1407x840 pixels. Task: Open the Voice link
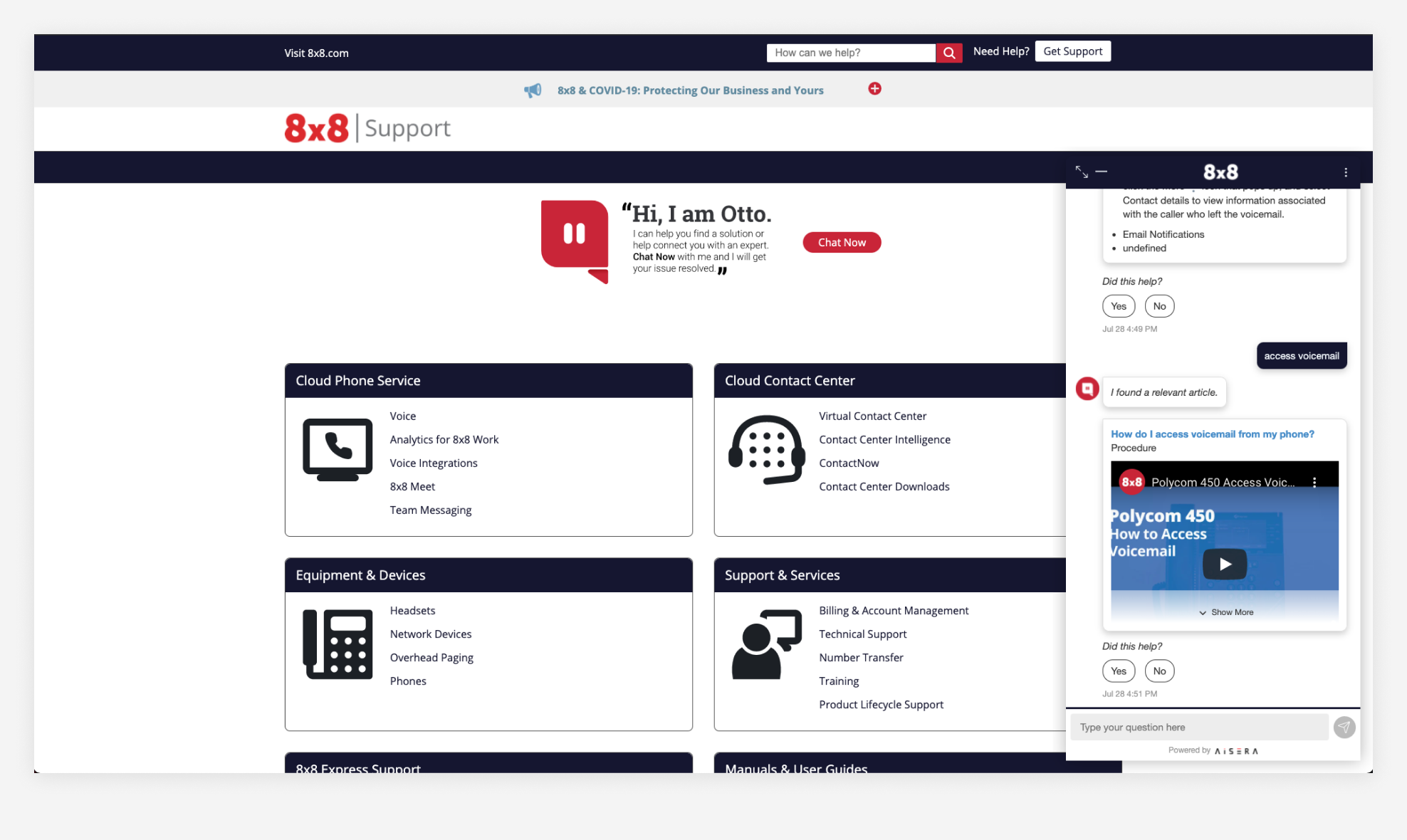(x=402, y=416)
